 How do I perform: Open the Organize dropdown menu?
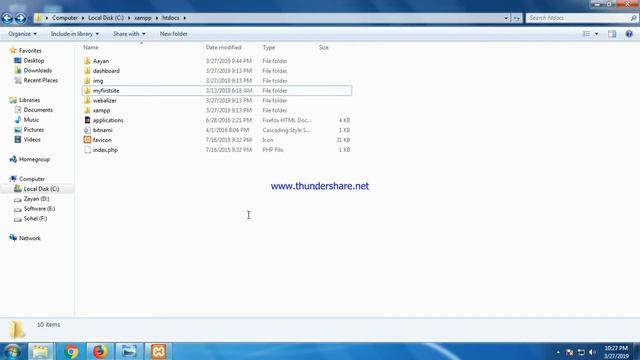tap(22, 34)
